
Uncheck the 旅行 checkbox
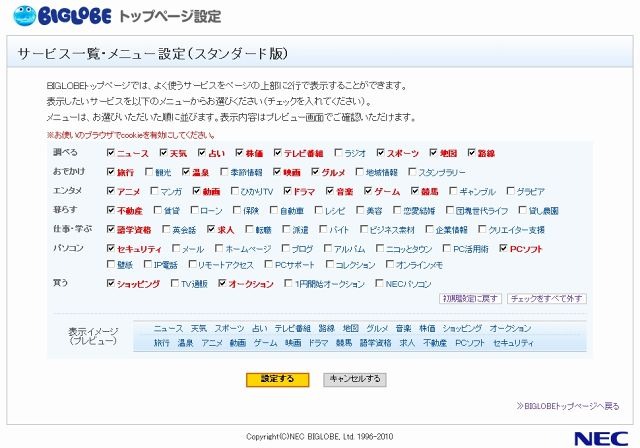tap(110, 171)
